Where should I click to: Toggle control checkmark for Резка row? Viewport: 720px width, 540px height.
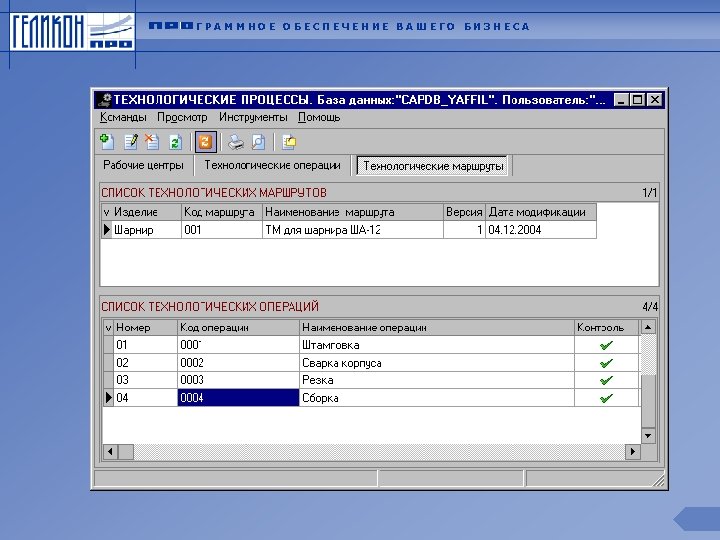coord(607,380)
